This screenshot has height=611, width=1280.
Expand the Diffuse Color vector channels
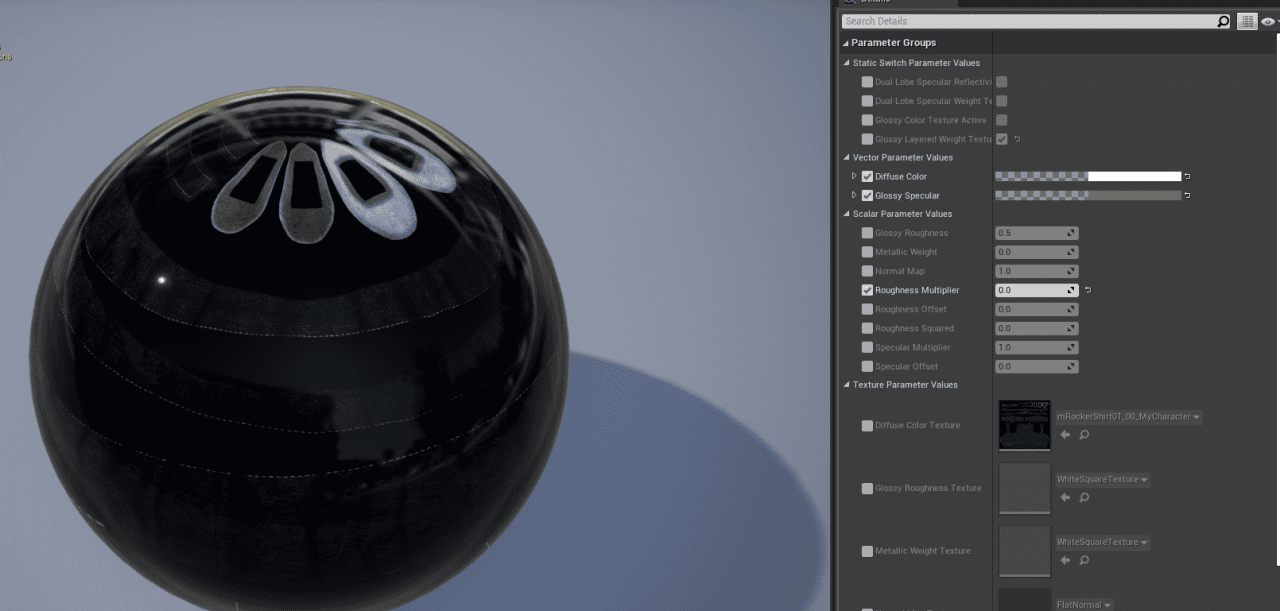(854, 177)
